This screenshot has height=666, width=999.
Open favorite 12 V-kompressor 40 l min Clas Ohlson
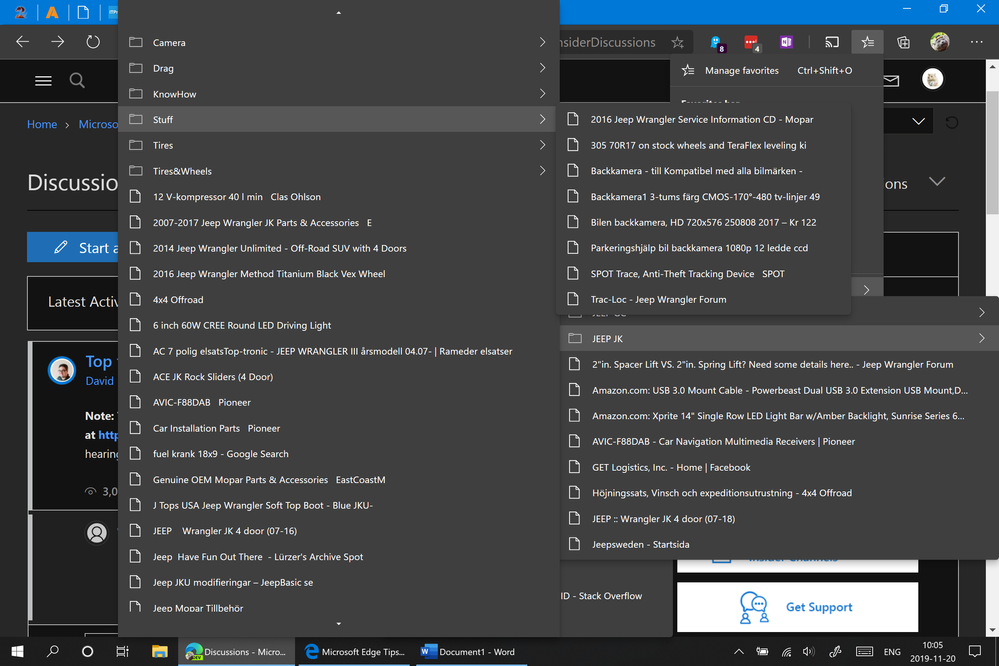[x=338, y=197]
